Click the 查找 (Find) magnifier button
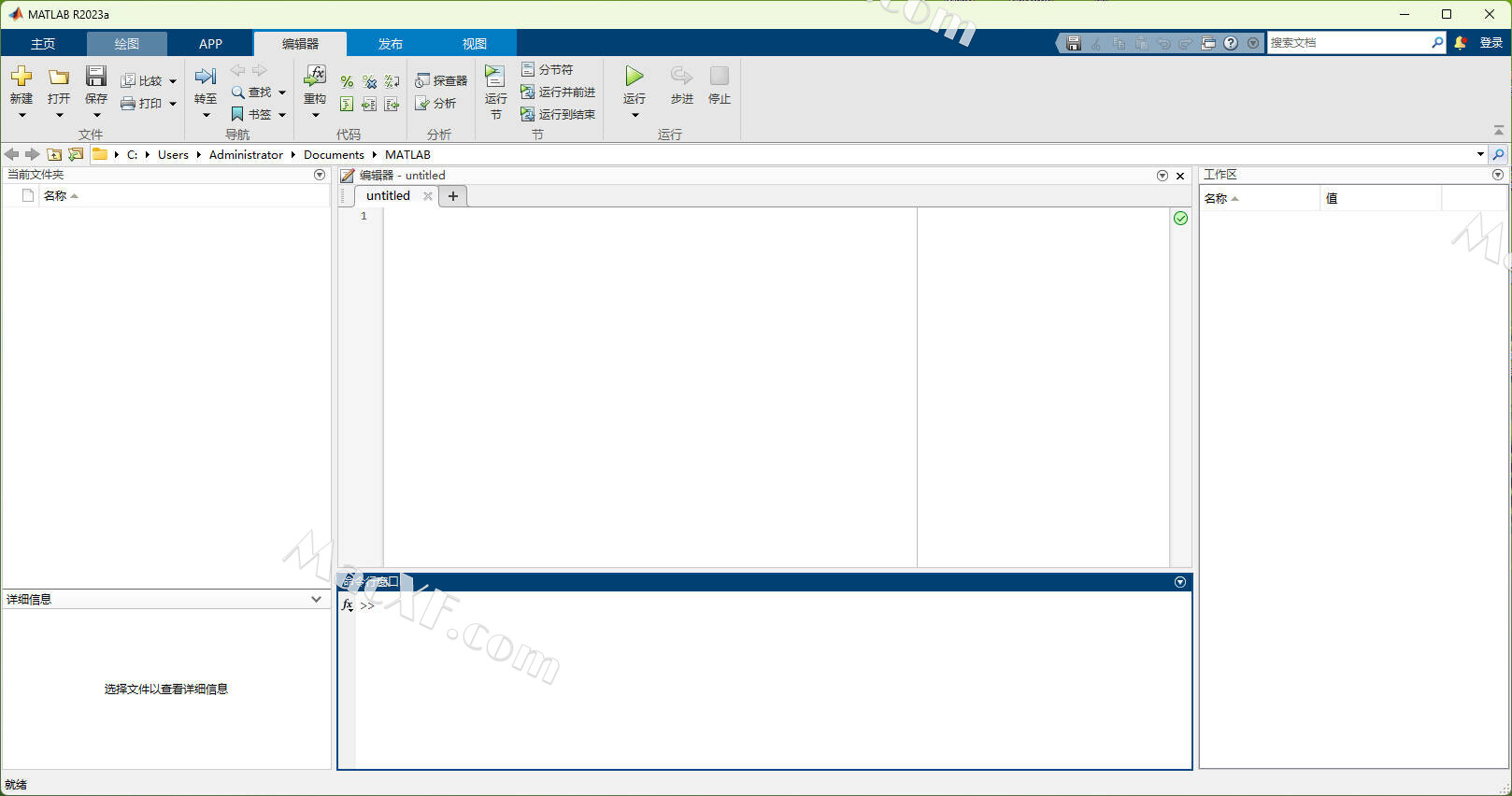The width and height of the screenshot is (1512, 796). click(251, 92)
